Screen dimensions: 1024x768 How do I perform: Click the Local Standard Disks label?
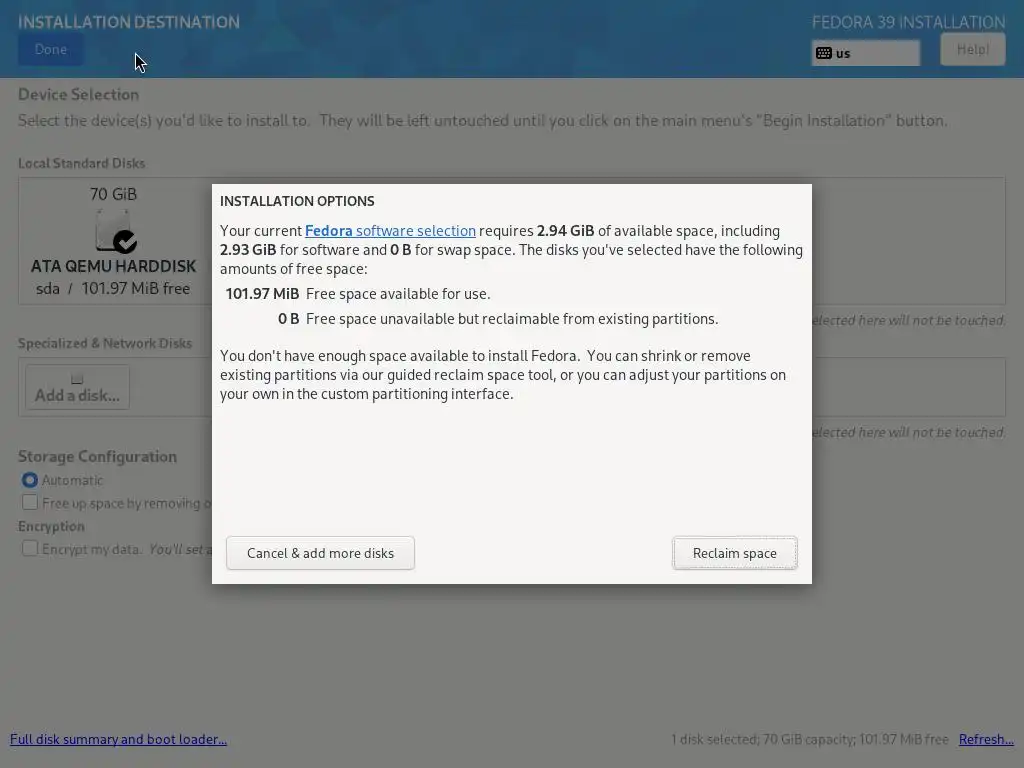[82, 163]
